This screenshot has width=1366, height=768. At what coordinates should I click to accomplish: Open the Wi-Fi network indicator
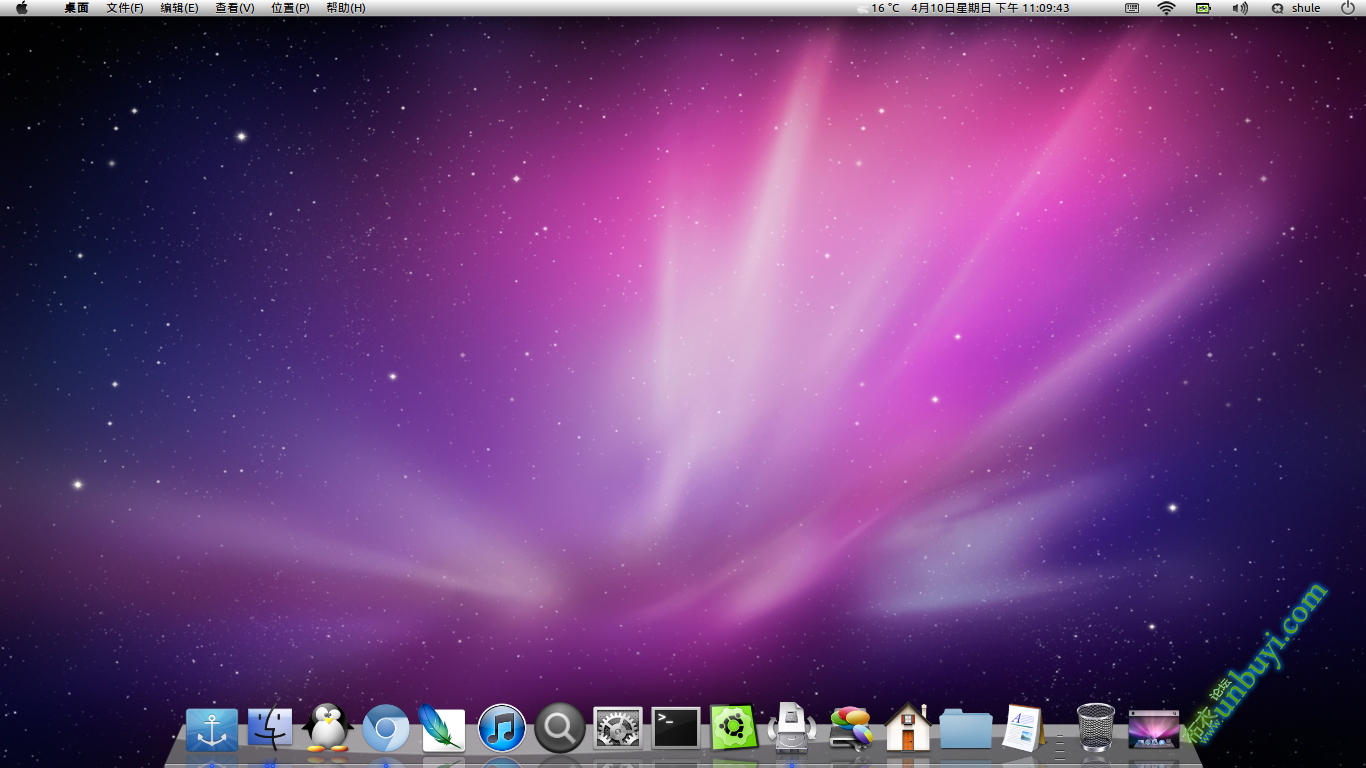coord(1166,8)
